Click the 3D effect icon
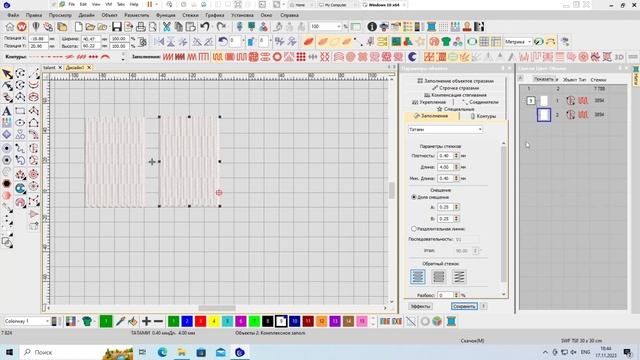The width and height of the screenshot is (640, 360). click(619, 57)
